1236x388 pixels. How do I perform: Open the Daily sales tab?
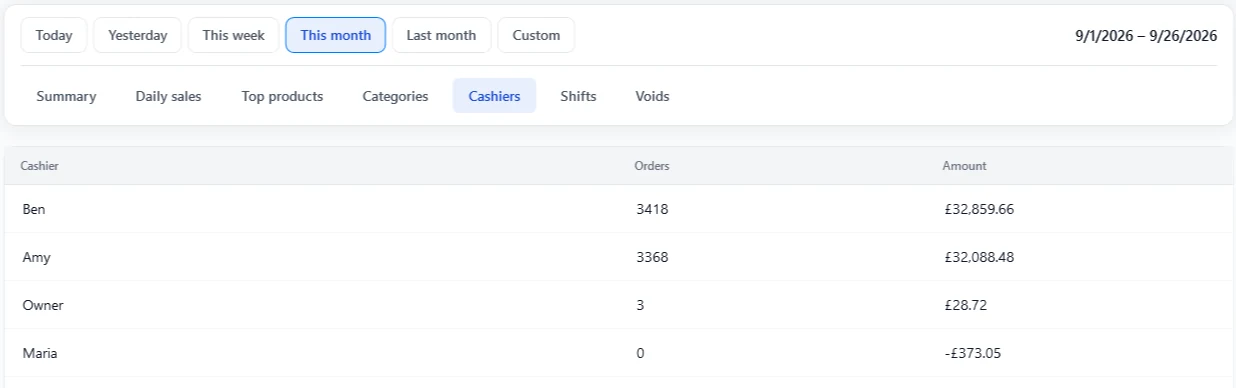click(168, 96)
